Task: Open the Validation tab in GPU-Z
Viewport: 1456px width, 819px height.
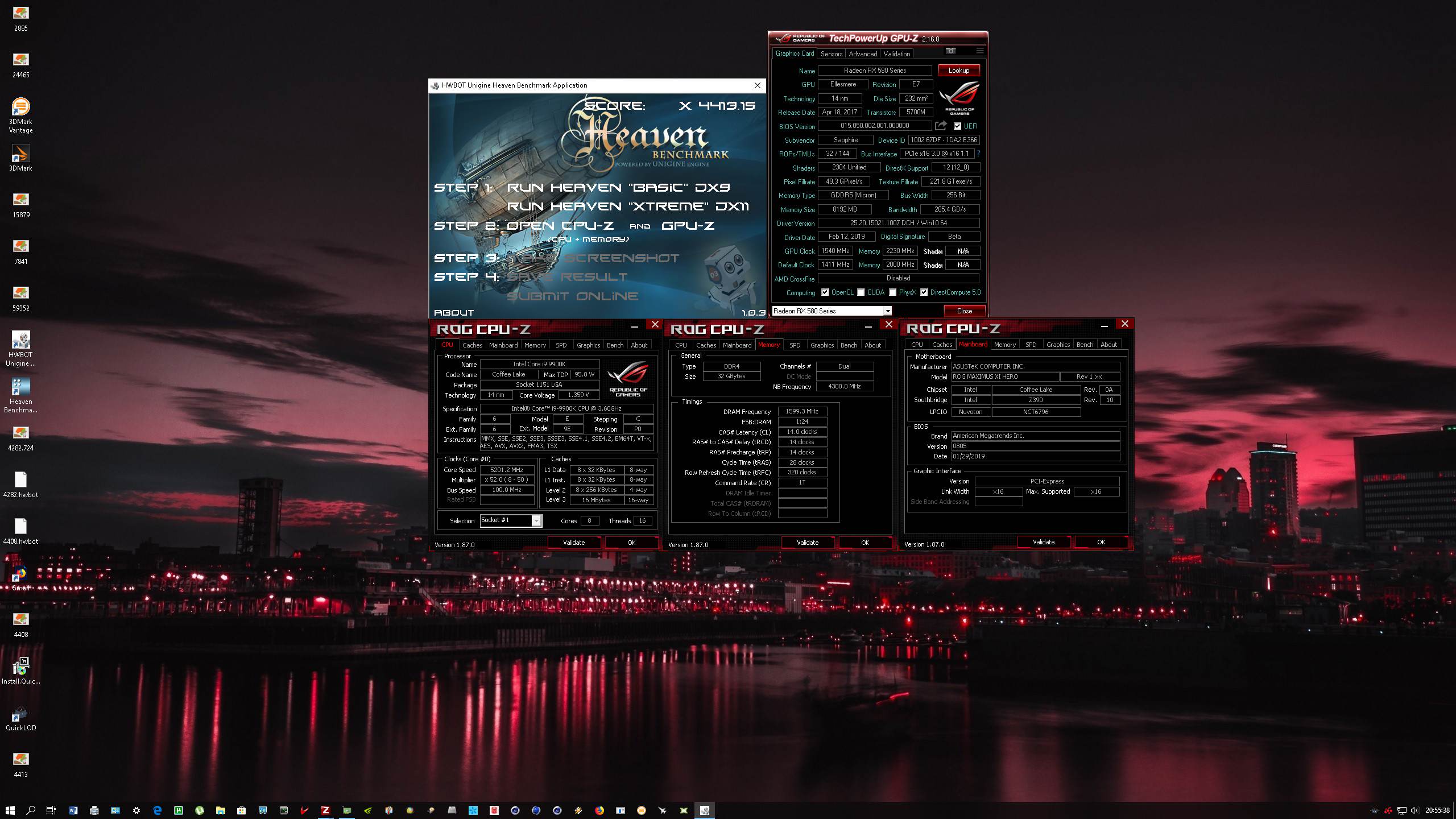Action: tap(897, 53)
